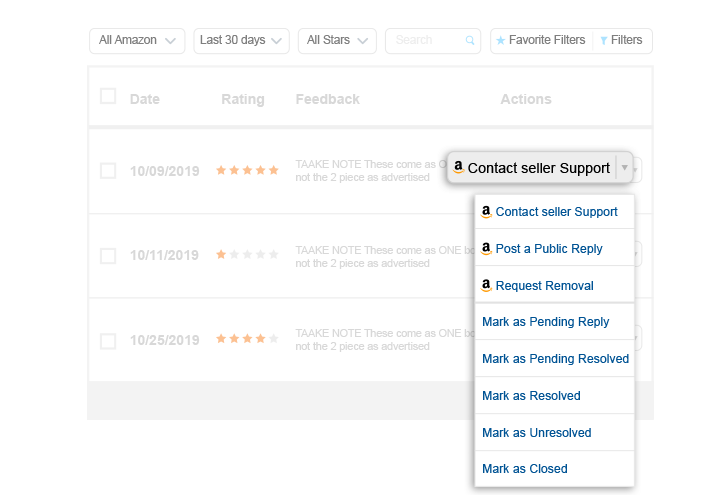Viewport: 702px width, 495px height.
Task: Expand the Last 30 days dropdown
Action: 241,41
